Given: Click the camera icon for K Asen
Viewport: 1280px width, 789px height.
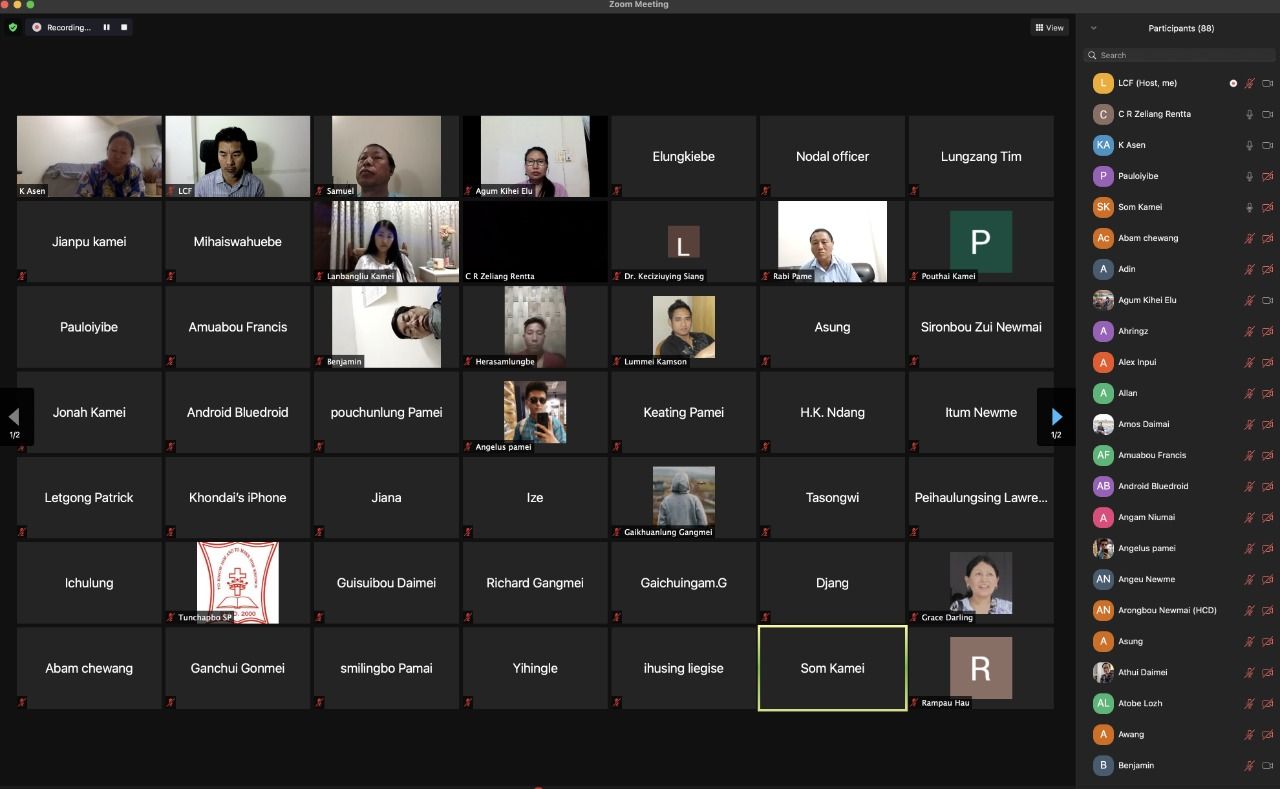Looking at the screenshot, I should 1267,145.
